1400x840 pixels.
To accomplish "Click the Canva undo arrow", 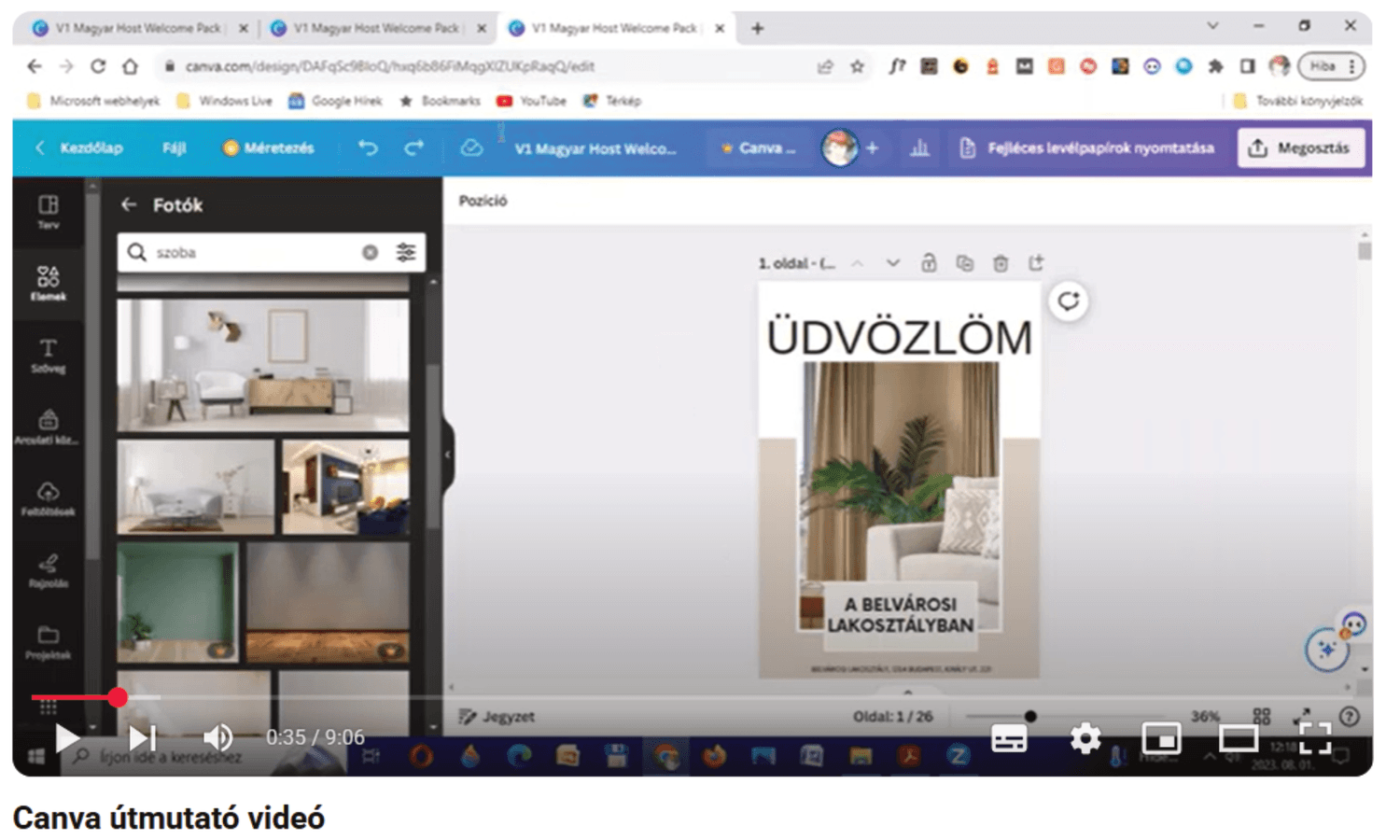I will pyautogui.click(x=369, y=147).
